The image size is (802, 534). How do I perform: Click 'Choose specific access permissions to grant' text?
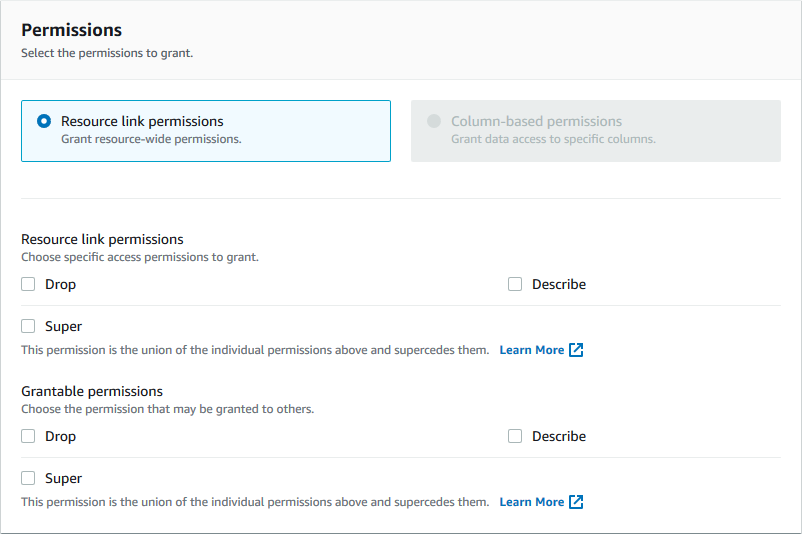coord(140,257)
